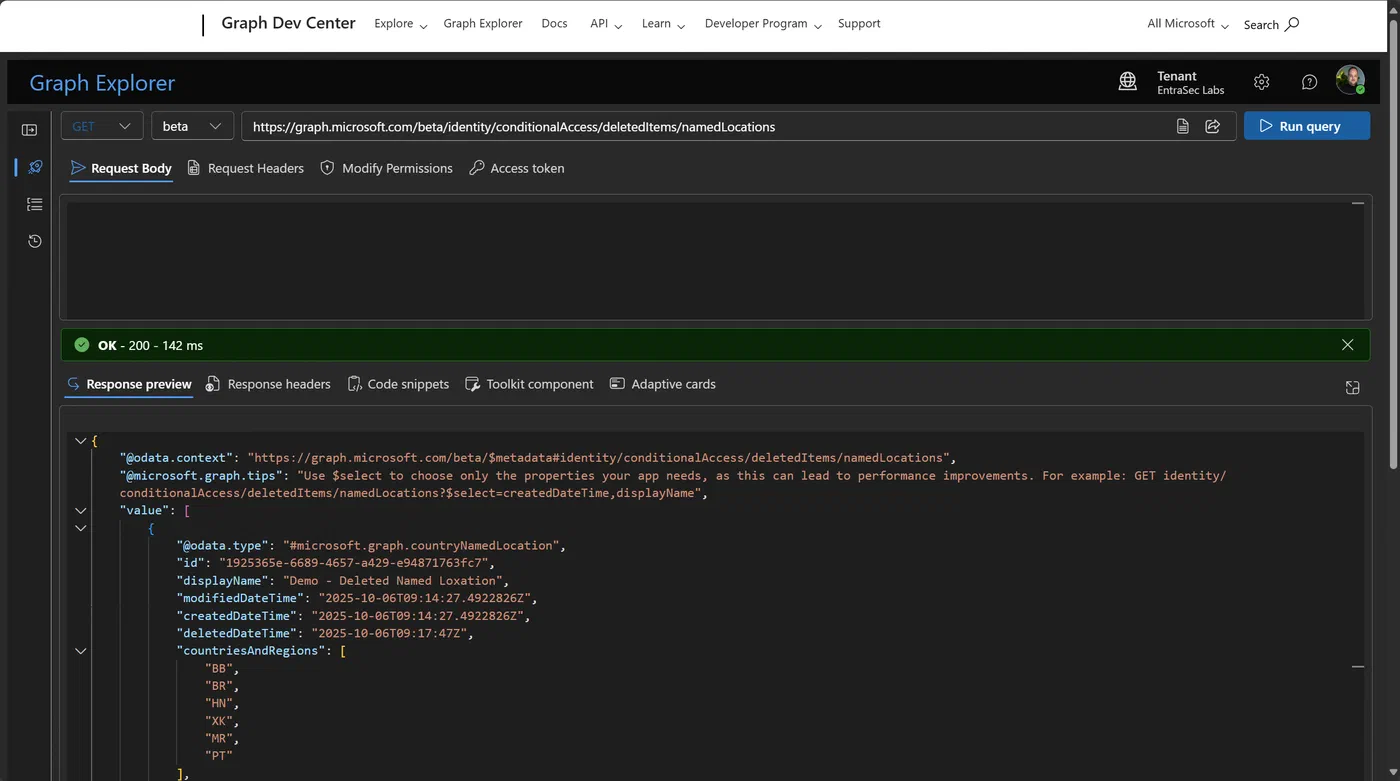
Task: Open the beta version dropdown
Action: (192, 126)
